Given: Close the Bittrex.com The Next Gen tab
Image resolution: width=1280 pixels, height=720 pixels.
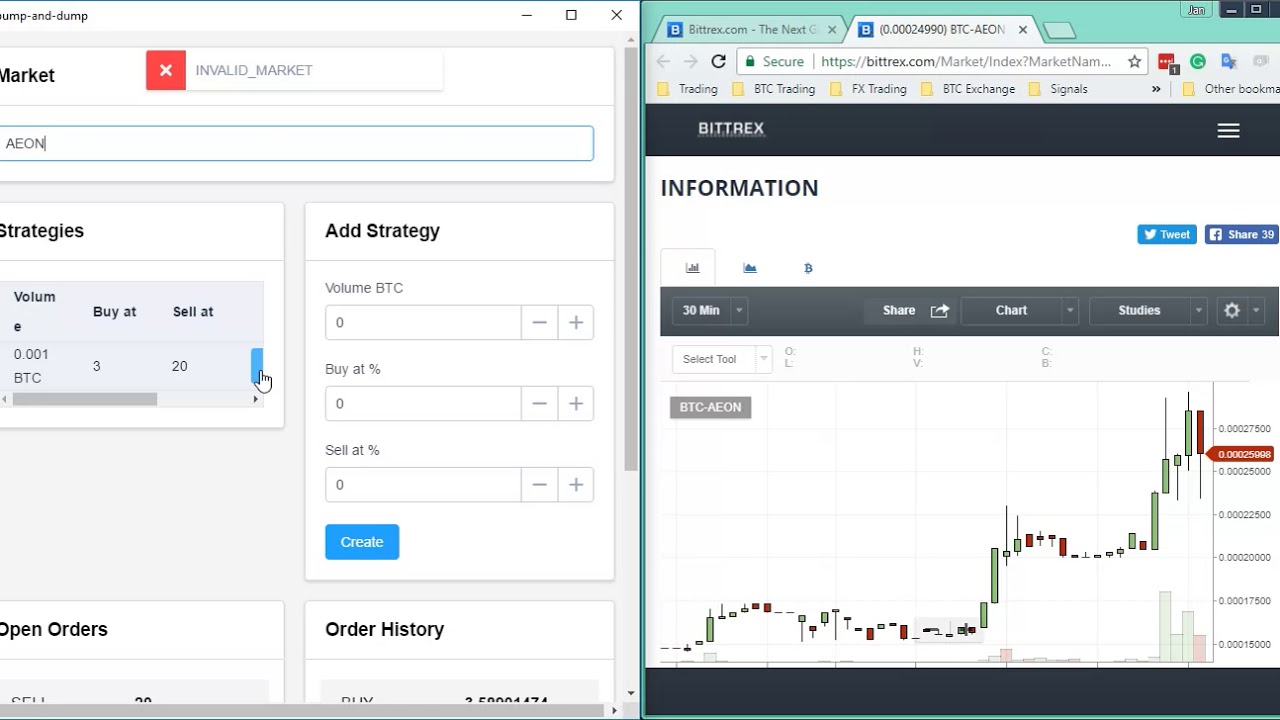Looking at the screenshot, I should tap(832, 30).
